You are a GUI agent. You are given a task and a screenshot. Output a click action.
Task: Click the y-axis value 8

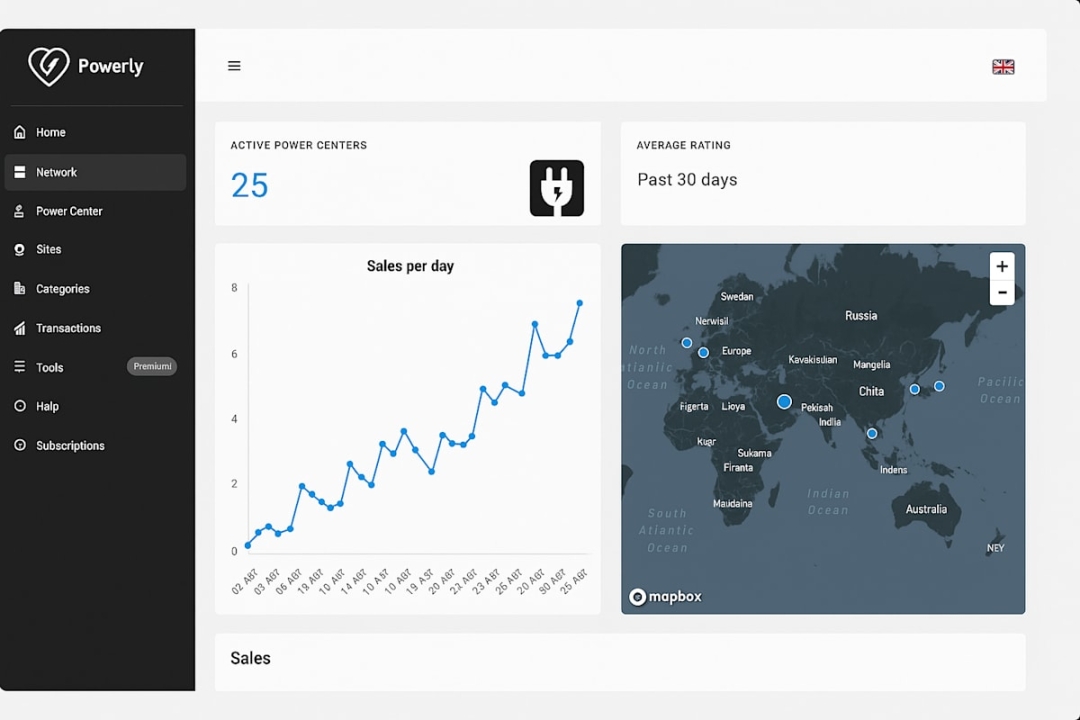coord(234,288)
